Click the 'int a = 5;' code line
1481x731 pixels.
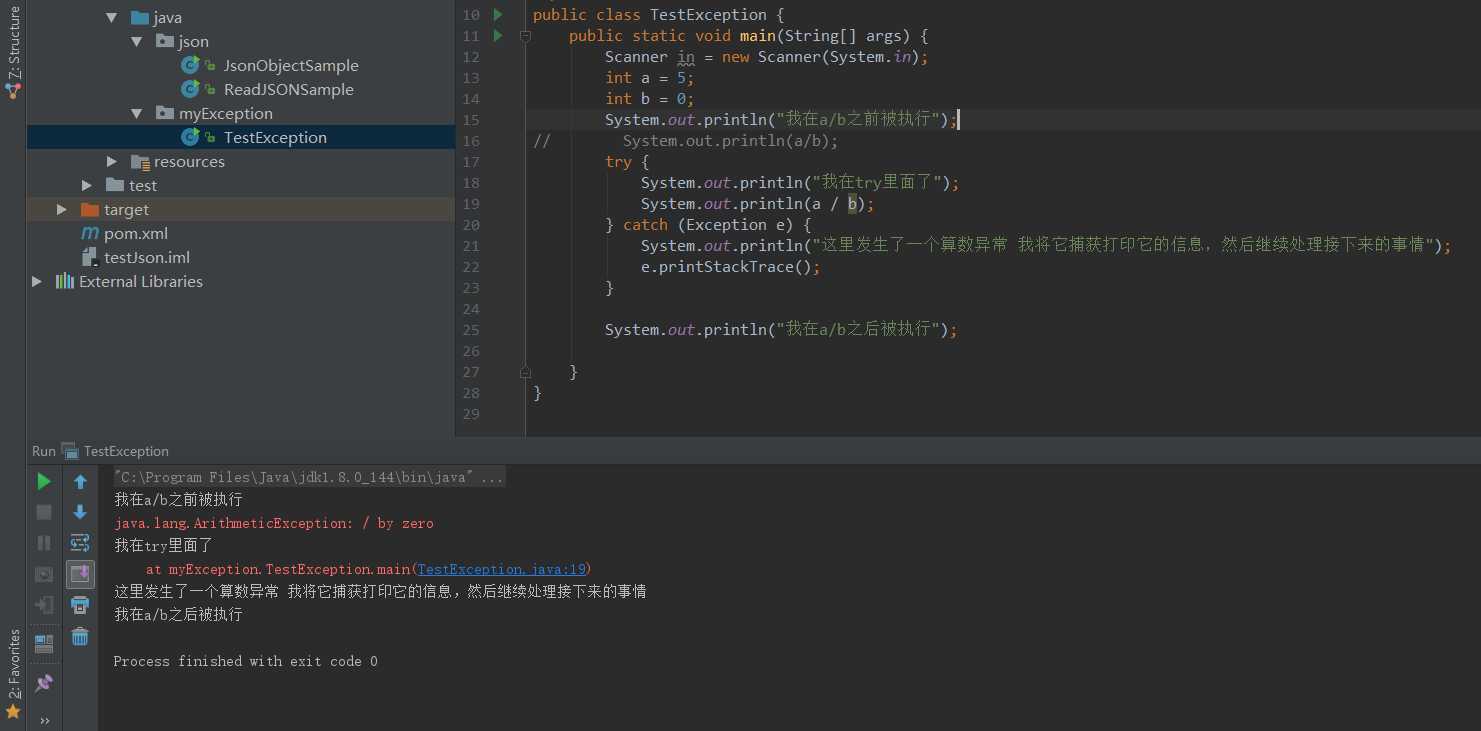[x=649, y=78]
